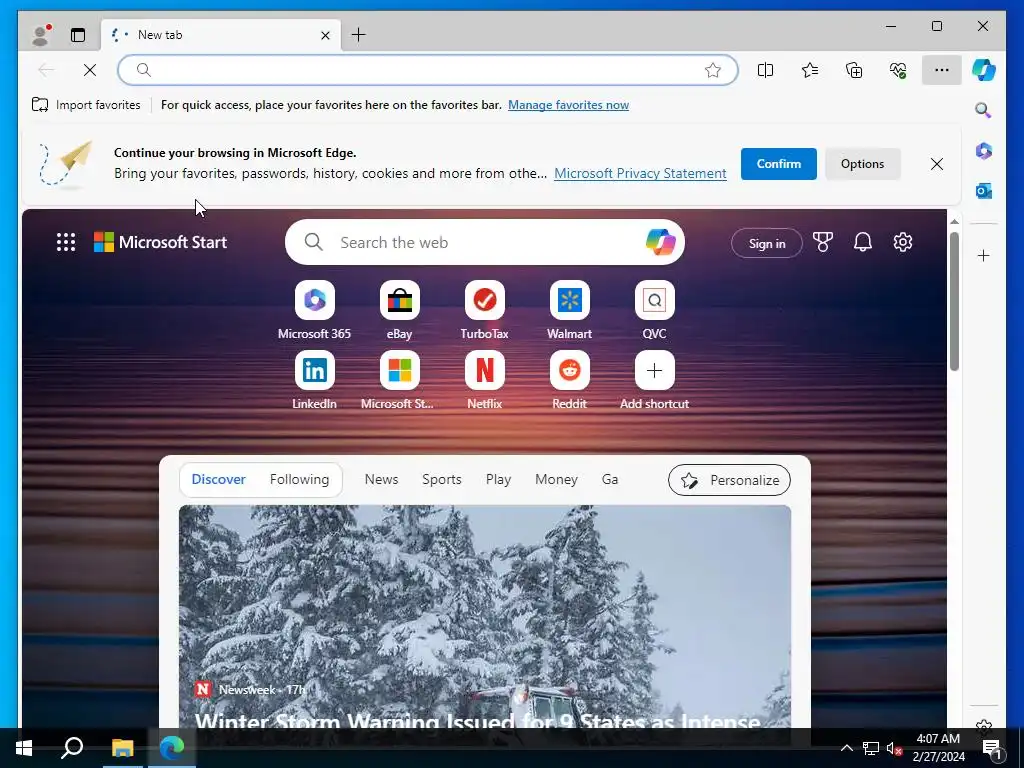Click Import favorites

(86, 104)
